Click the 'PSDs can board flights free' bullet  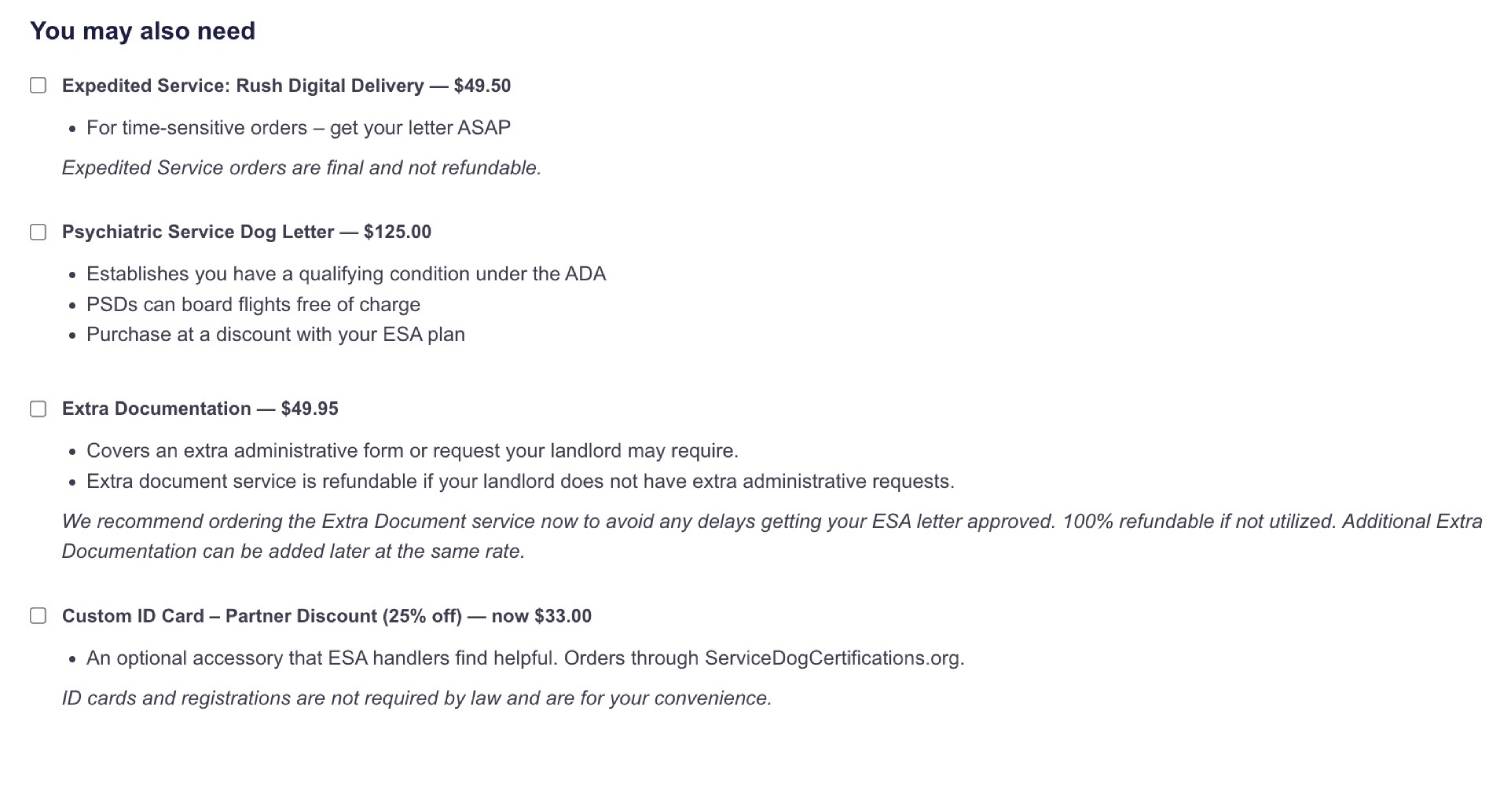tap(253, 304)
